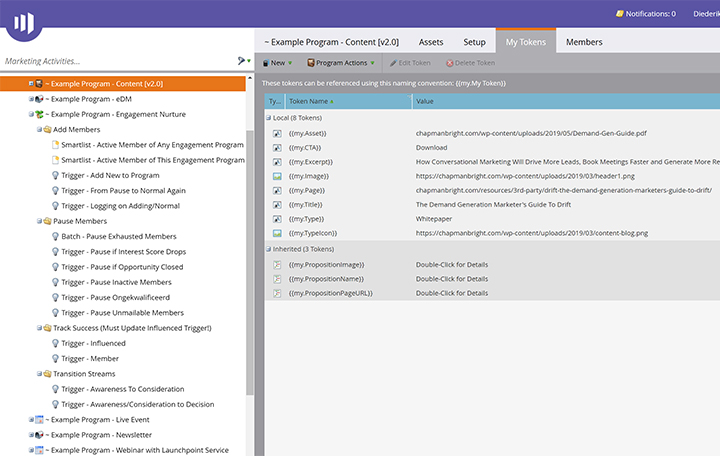This screenshot has width=720, height=456.
Task: Select Example Program - Content [v2.0] tree item
Action: click(x=123, y=84)
